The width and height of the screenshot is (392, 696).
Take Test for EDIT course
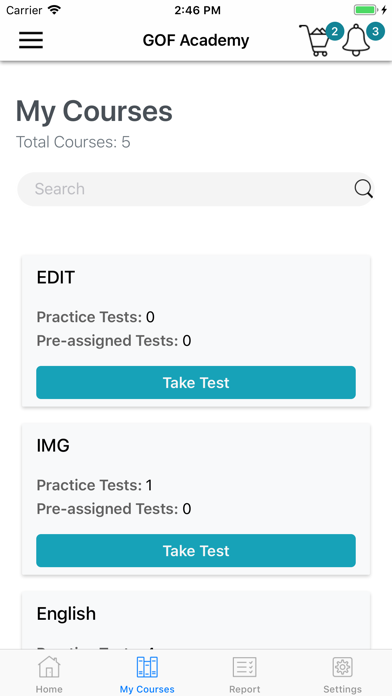[x=196, y=383]
